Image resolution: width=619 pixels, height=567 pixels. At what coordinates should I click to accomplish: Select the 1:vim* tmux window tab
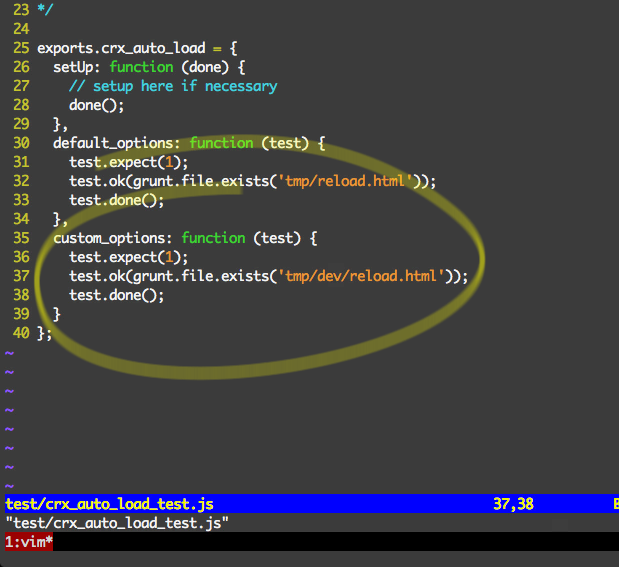pos(29,542)
